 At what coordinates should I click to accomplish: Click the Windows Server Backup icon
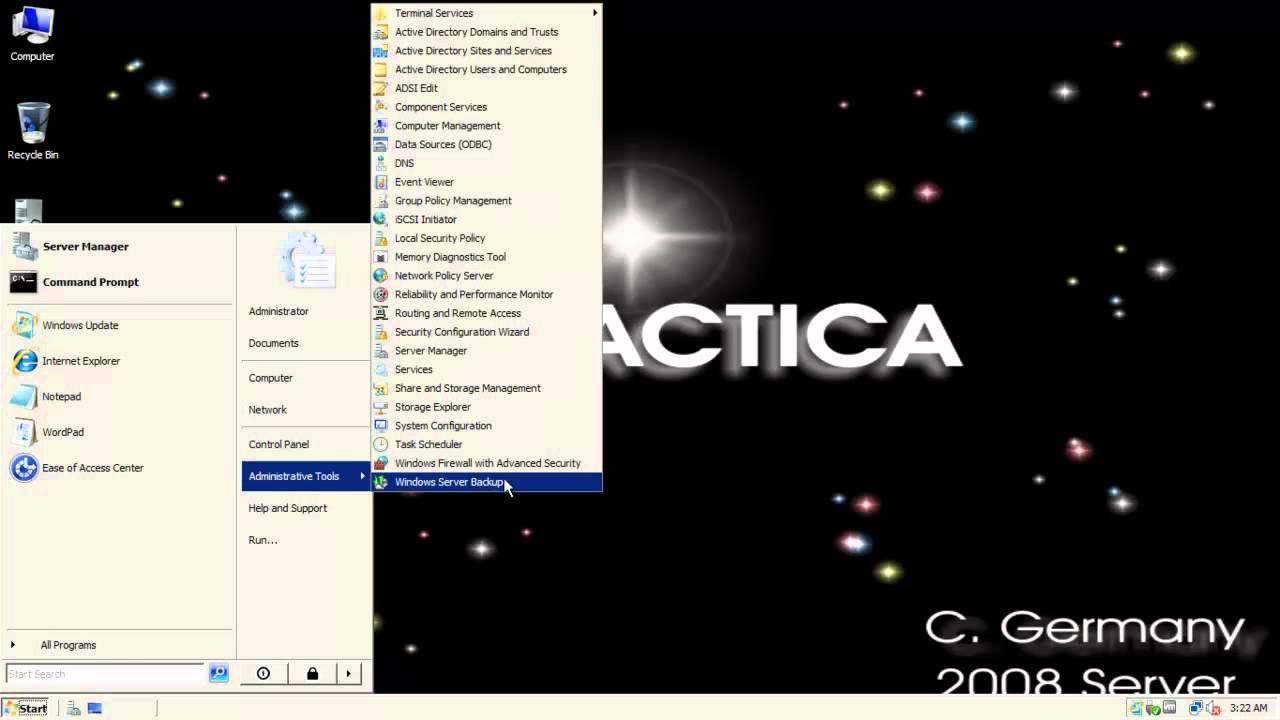point(380,482)
